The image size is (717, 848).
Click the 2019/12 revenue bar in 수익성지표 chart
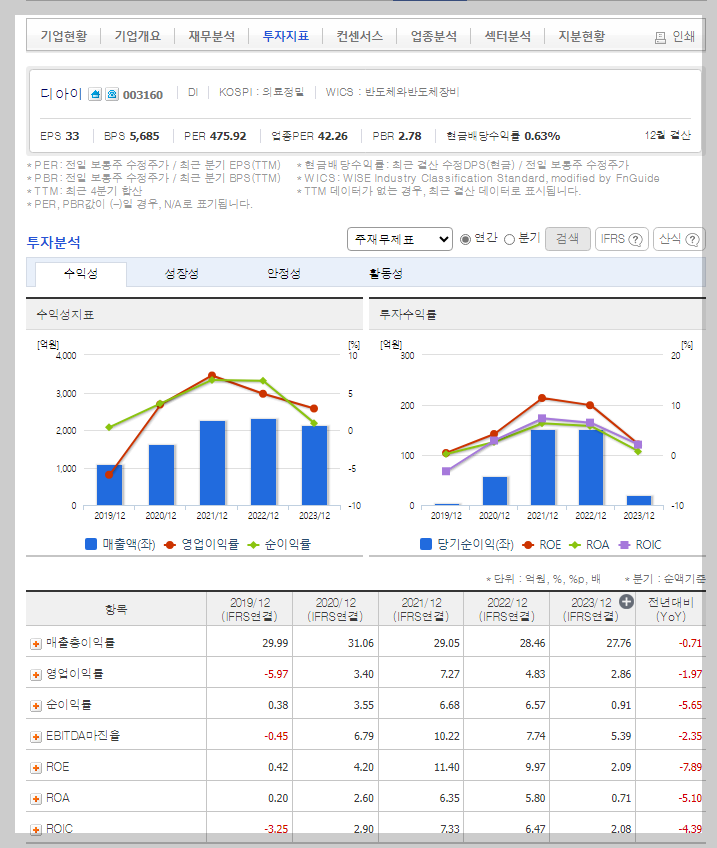point(110,485)
